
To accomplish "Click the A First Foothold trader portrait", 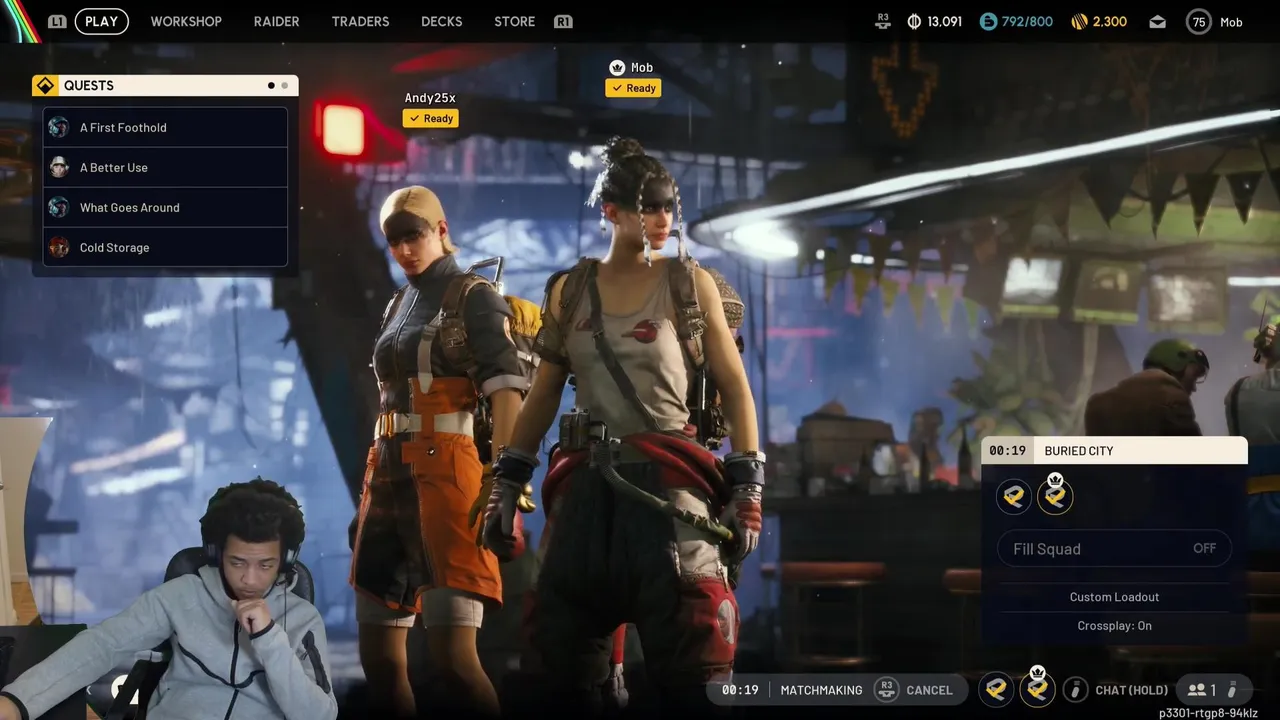I will tap(59, 127).
